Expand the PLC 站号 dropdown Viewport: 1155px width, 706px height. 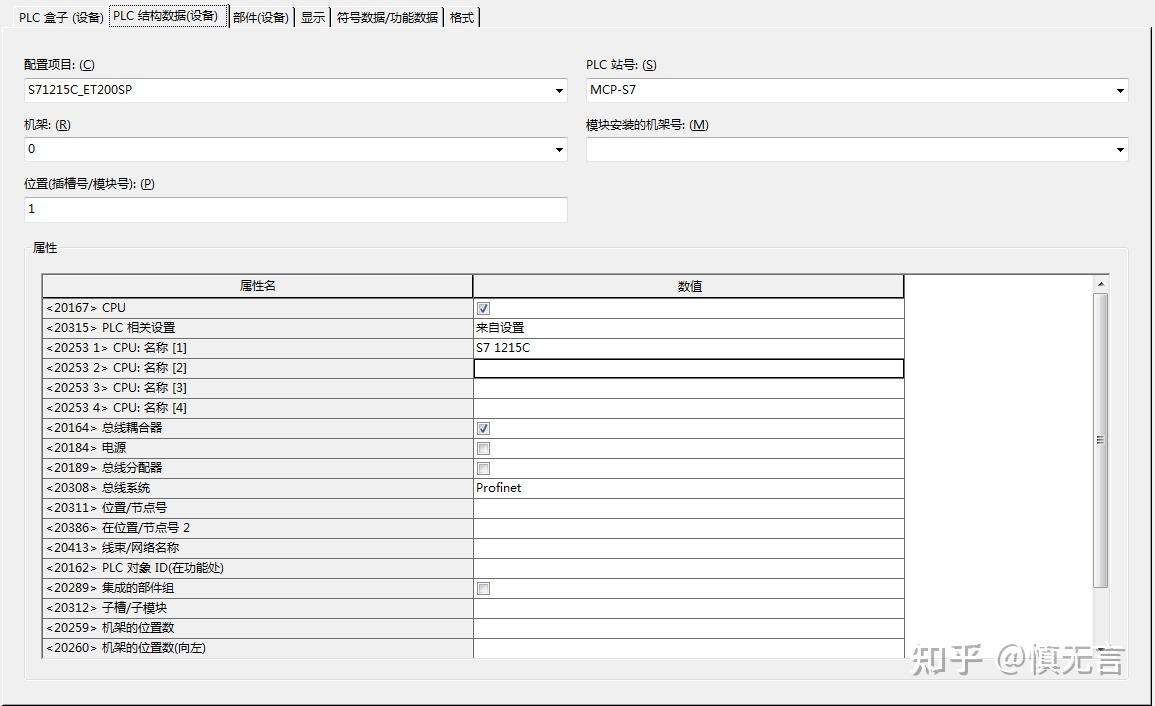click(1120, 91)
